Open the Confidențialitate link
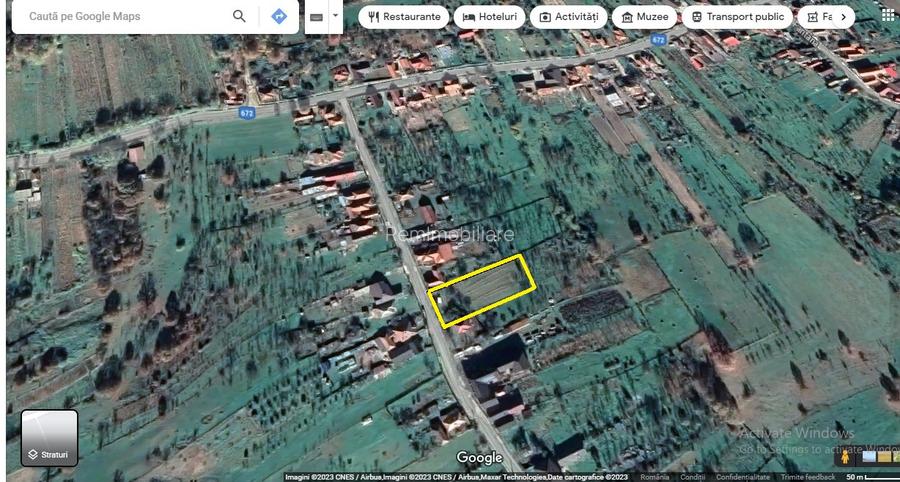The image size is (900, 482). (743, 477)
